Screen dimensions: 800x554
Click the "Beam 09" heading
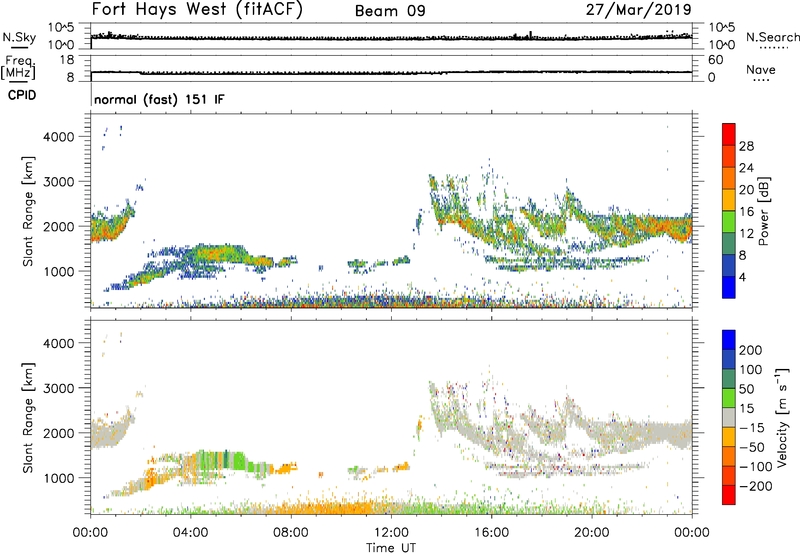pos(390,11)
